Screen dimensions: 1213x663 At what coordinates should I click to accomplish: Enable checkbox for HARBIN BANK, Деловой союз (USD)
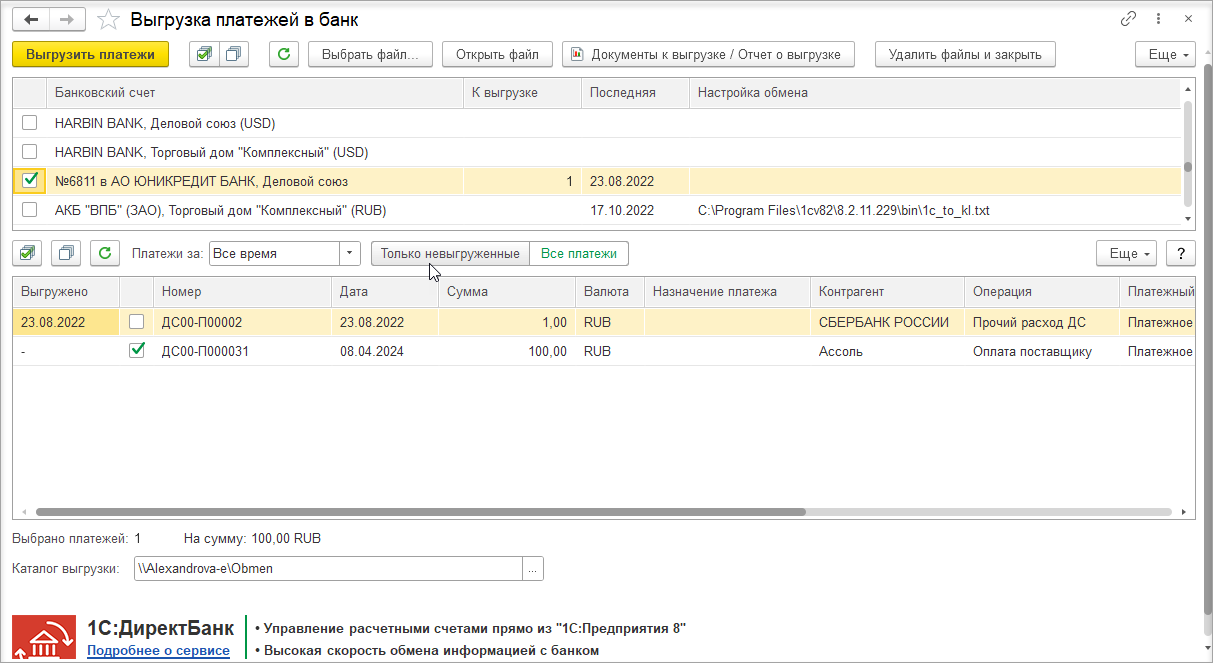coord(30,123)
